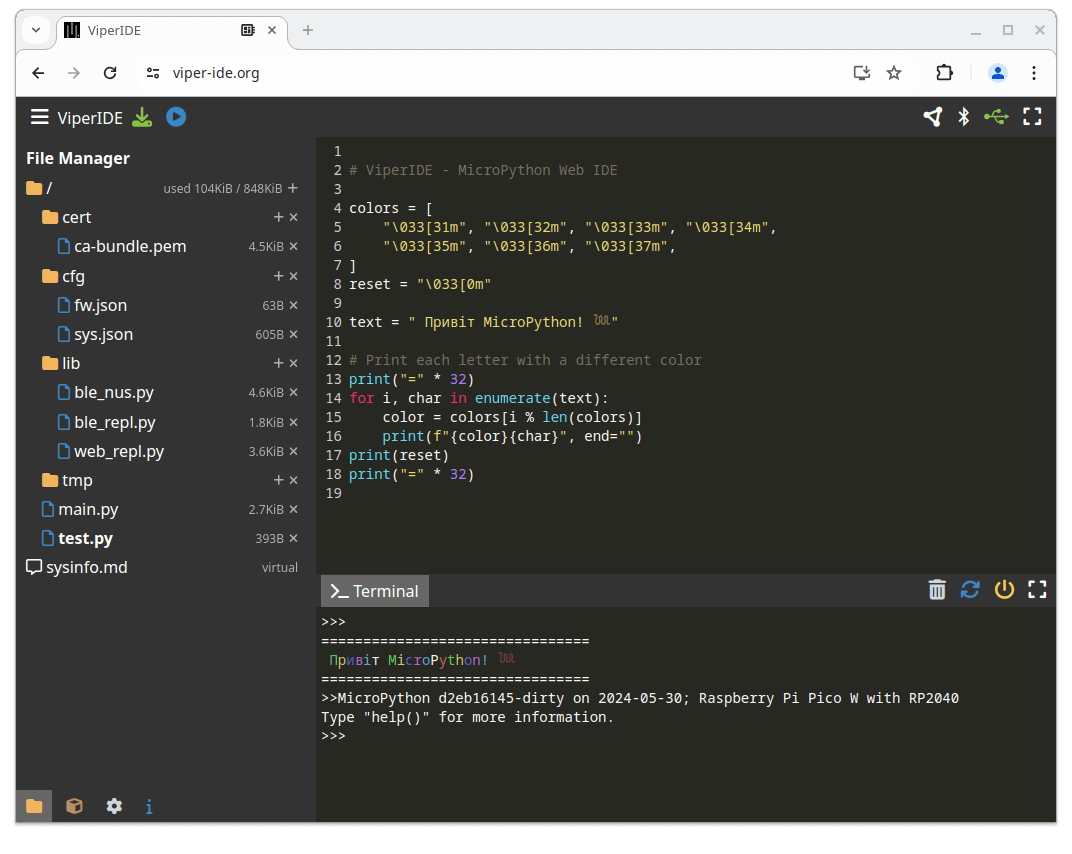Bookmark this page with star icon
Screen dimensions: 1072x854
[894, 73]
